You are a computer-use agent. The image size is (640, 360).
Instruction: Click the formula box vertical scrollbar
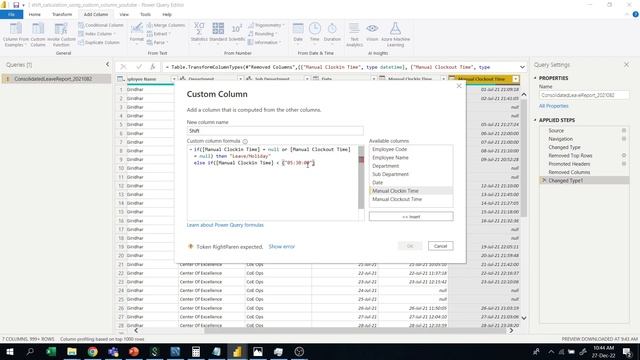coord(361,177)
